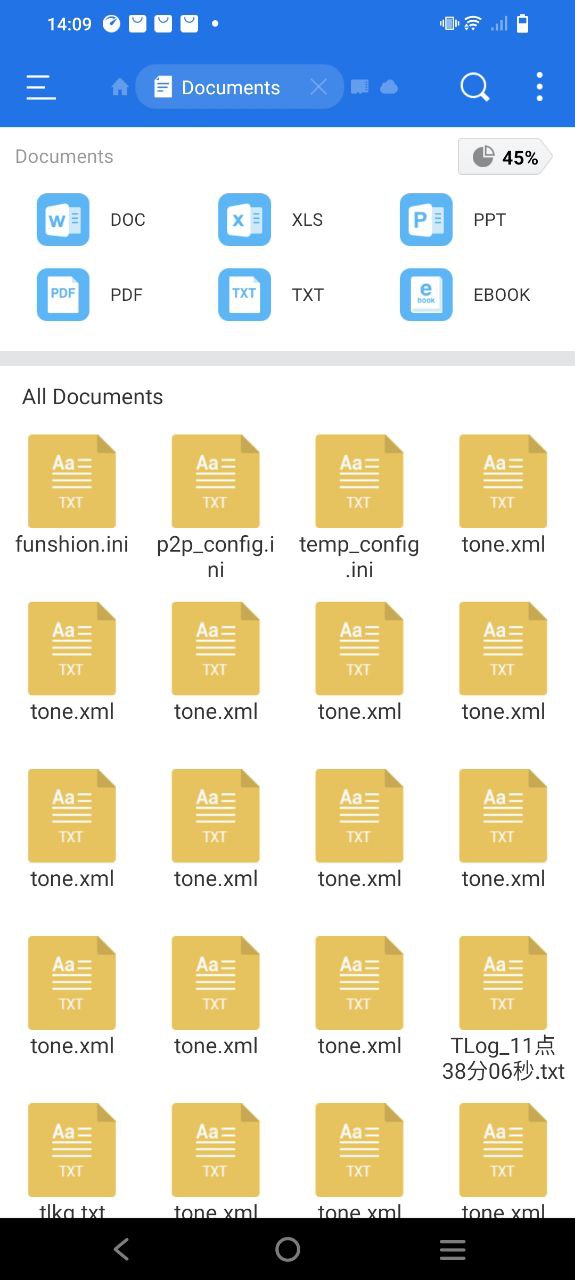Open the hamburger navigation menu

(x=41, y=88)
